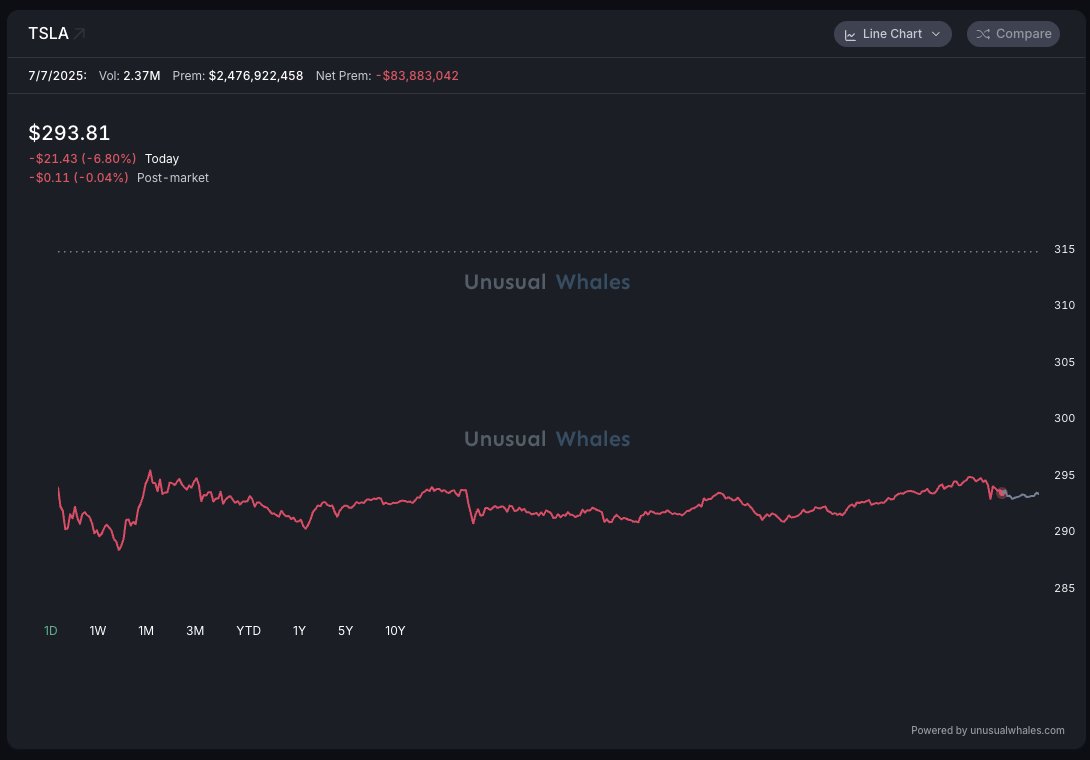This screenshot has height=760, width=1090.
Task: Click the 7/7/2025 date label
Action: coord(58,76)
